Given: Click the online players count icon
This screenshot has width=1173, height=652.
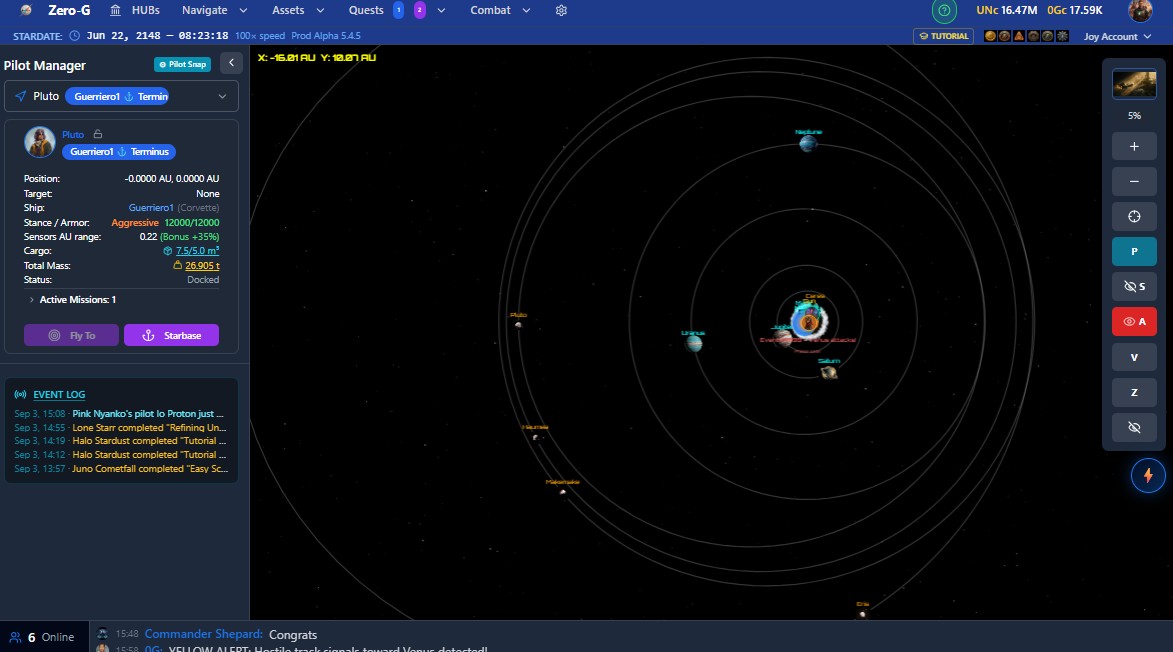Looking at the screenshot, I should (15, 637).
